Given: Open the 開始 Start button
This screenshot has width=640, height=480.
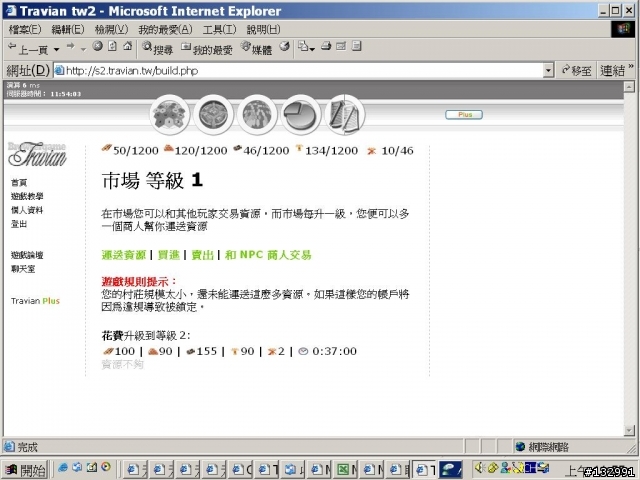Looking at the screenshot, I should click(25, 470).
